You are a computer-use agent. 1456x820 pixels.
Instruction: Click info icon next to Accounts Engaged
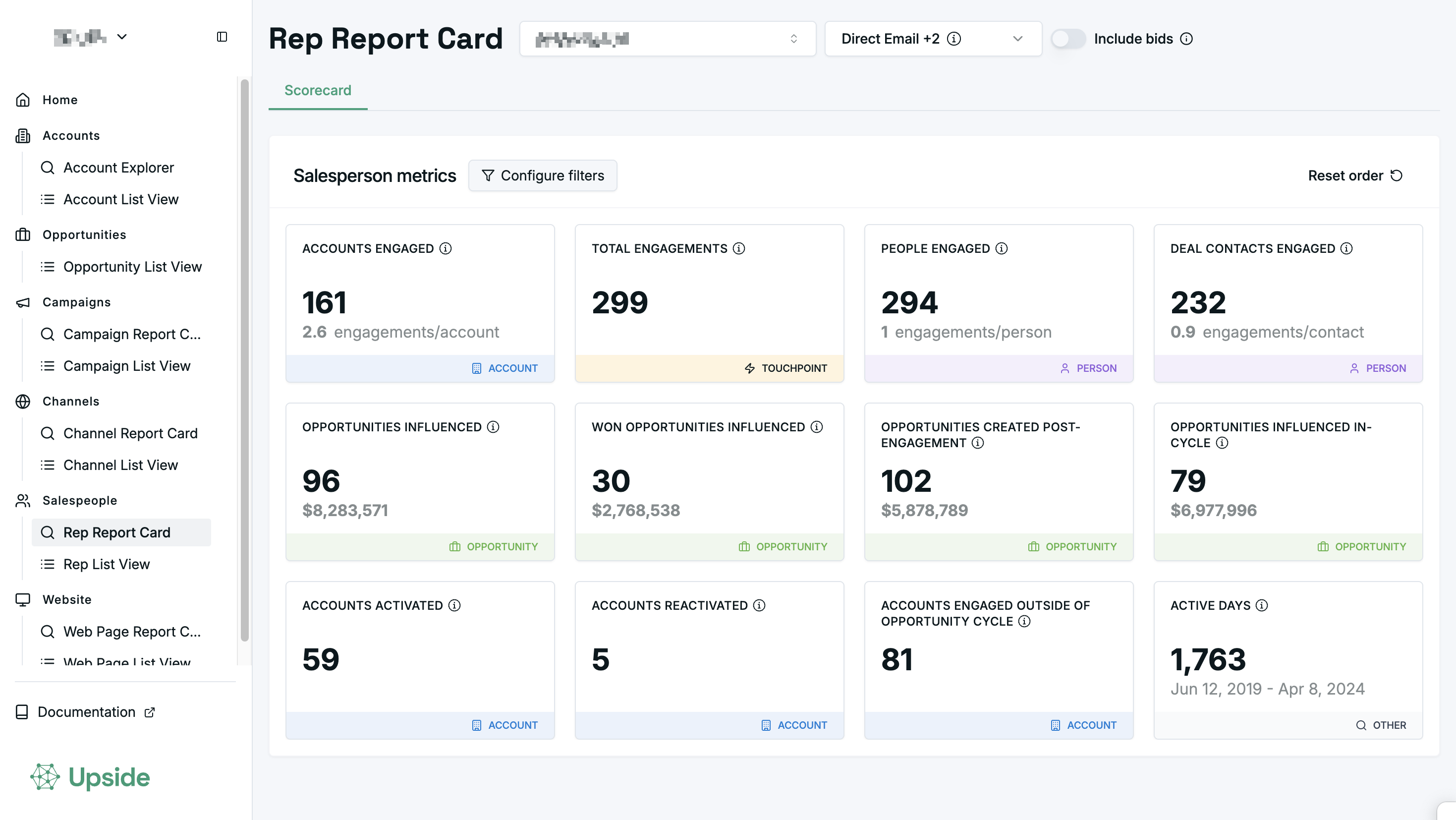click(446, 249)
